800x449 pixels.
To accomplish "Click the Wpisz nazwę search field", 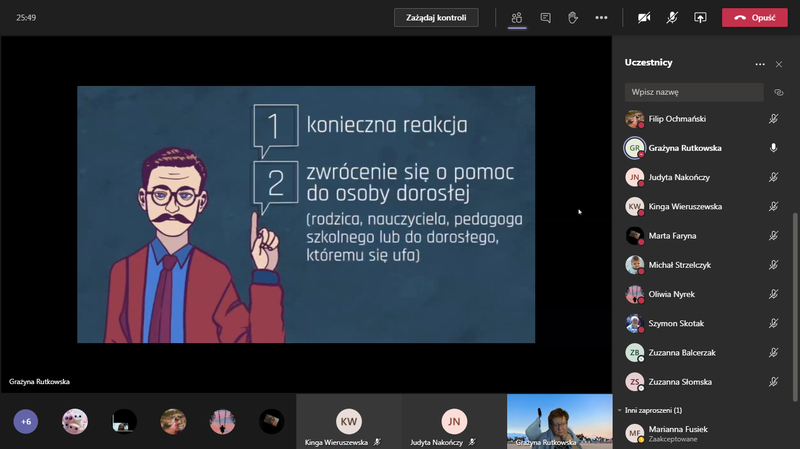I will point(693,91).
